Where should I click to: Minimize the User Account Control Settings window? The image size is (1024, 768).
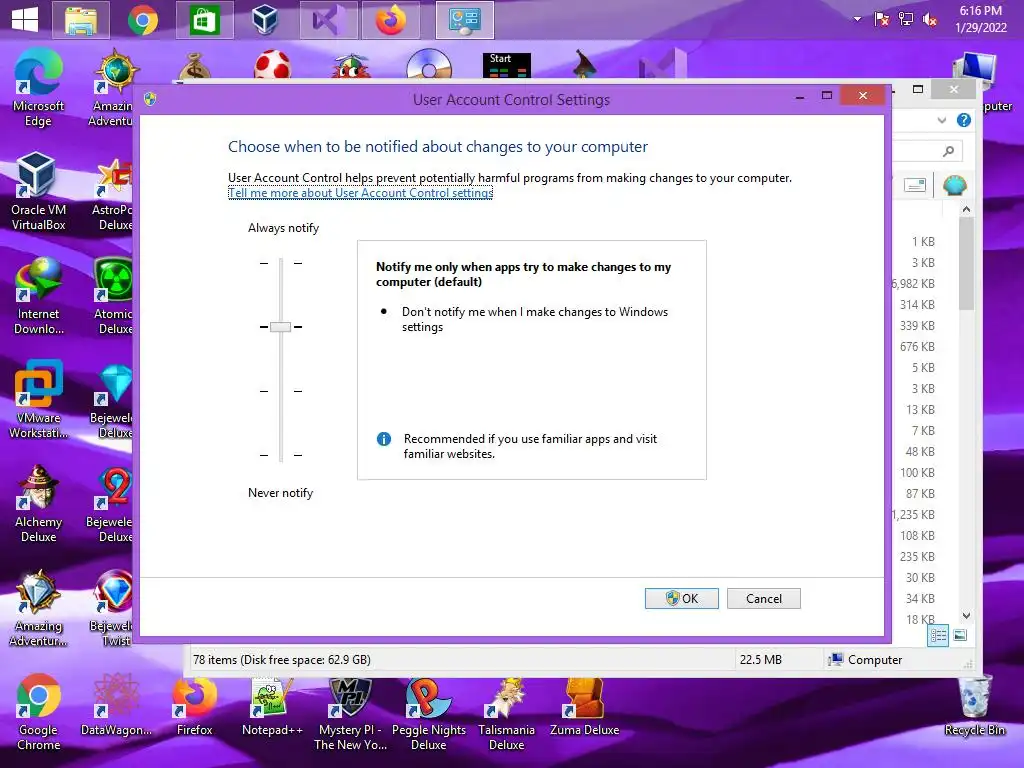click(x=799, y=97)
